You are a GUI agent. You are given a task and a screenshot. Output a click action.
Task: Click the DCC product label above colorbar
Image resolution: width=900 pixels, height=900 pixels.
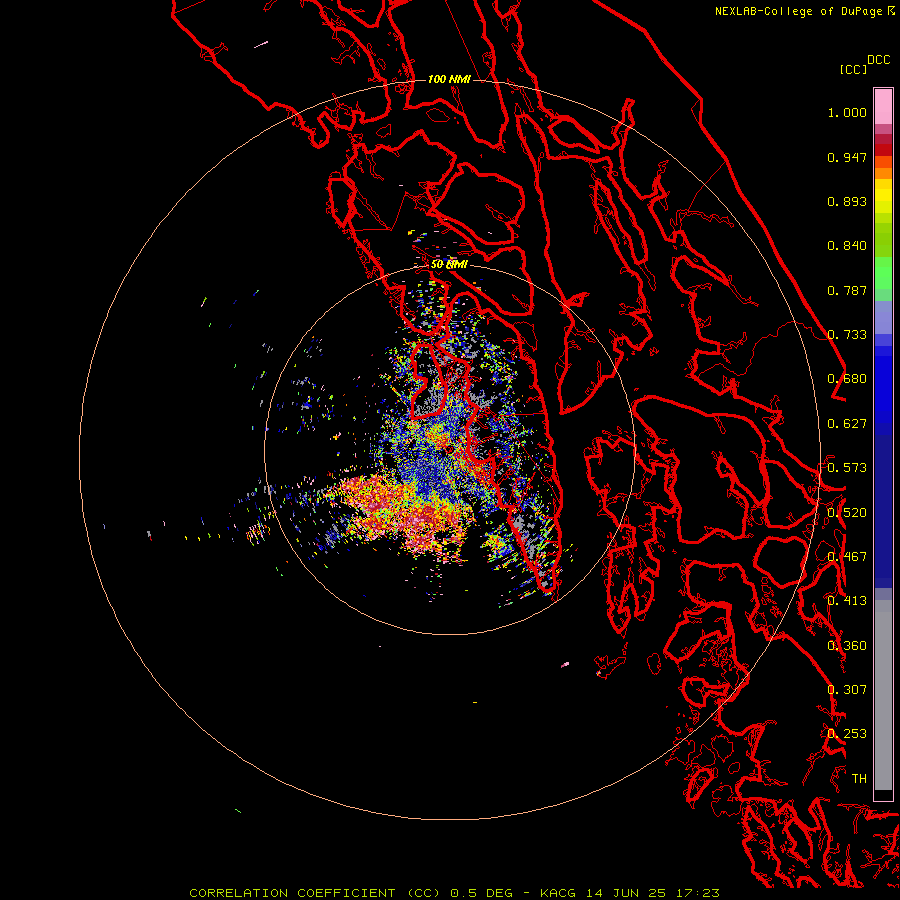[x=878, y=60]
